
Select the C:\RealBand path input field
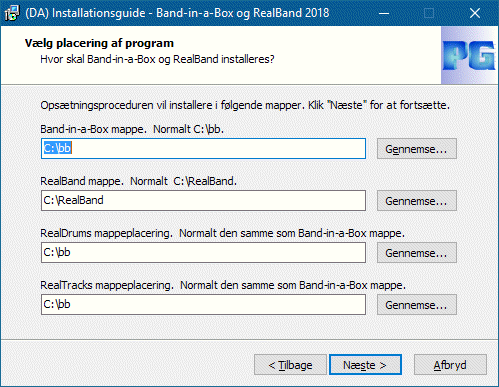(x=203, y=201)
